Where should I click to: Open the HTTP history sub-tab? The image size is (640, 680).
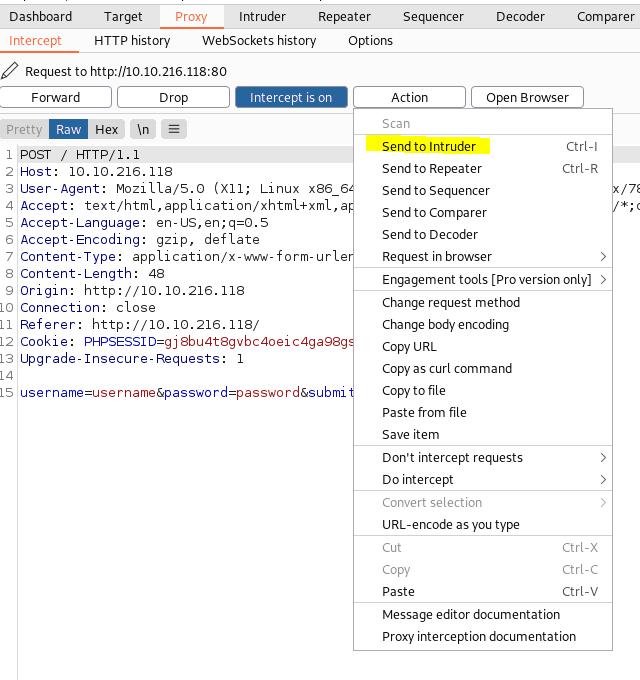click(132, 41)
